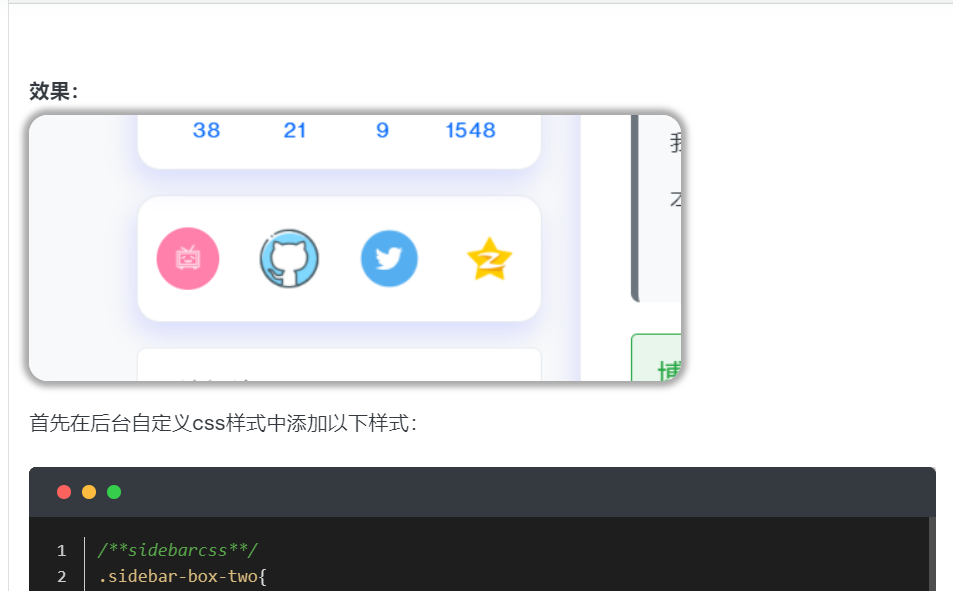The width and height of the screenshot is (953, 591).
Task: Click the pink Bilibili TV icon
Action: click(188, 258)
